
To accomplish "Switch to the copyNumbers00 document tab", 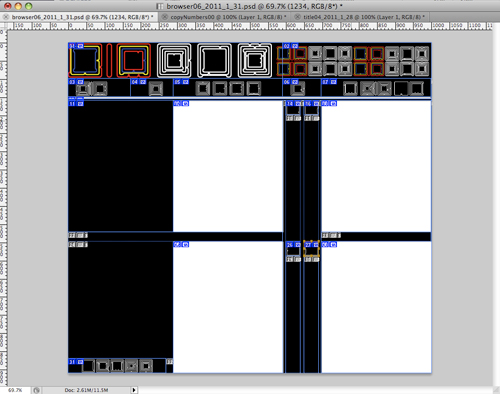I will tap(226, 17).
